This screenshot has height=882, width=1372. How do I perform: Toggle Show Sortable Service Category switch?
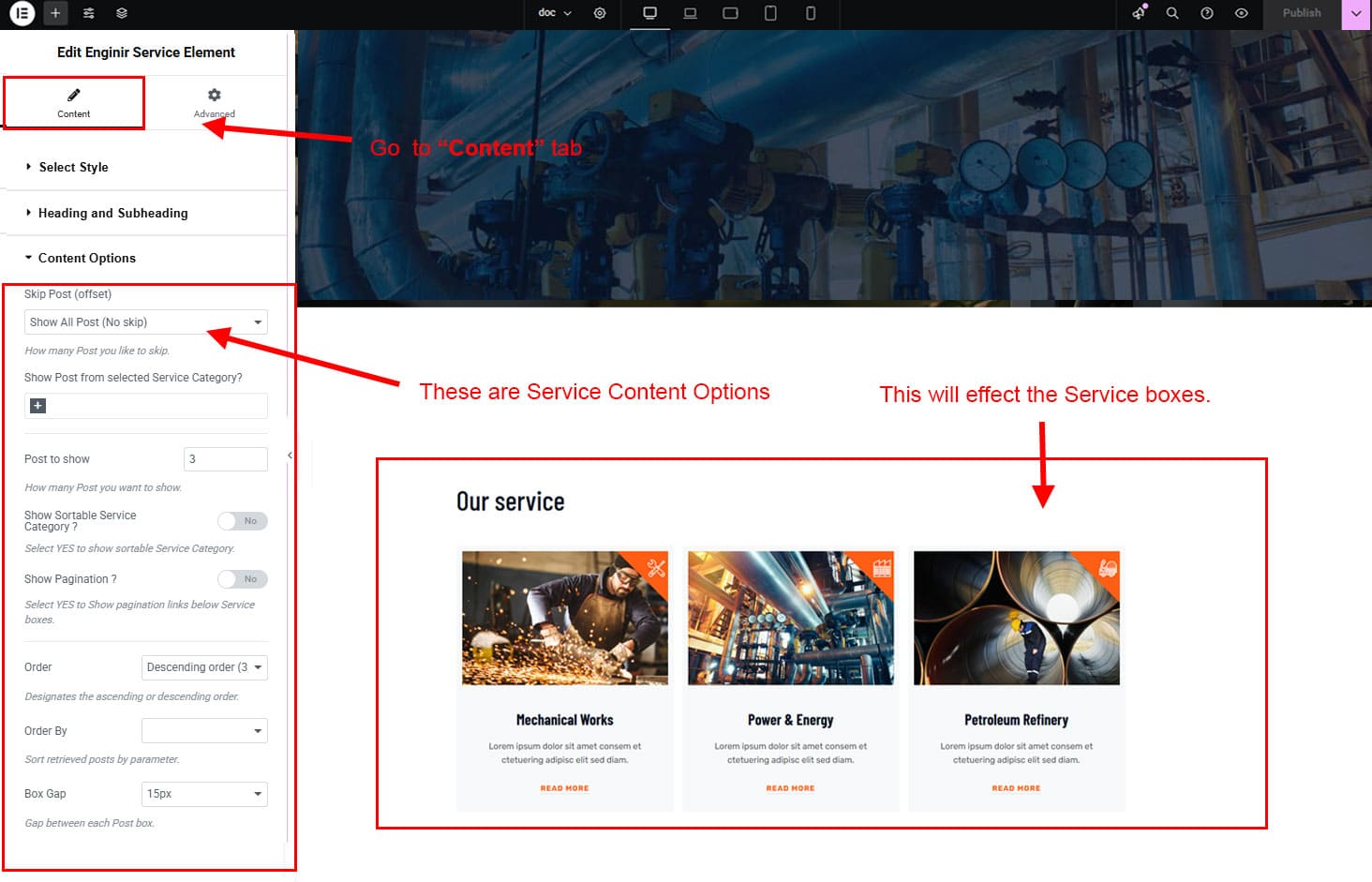click(242, 521)
